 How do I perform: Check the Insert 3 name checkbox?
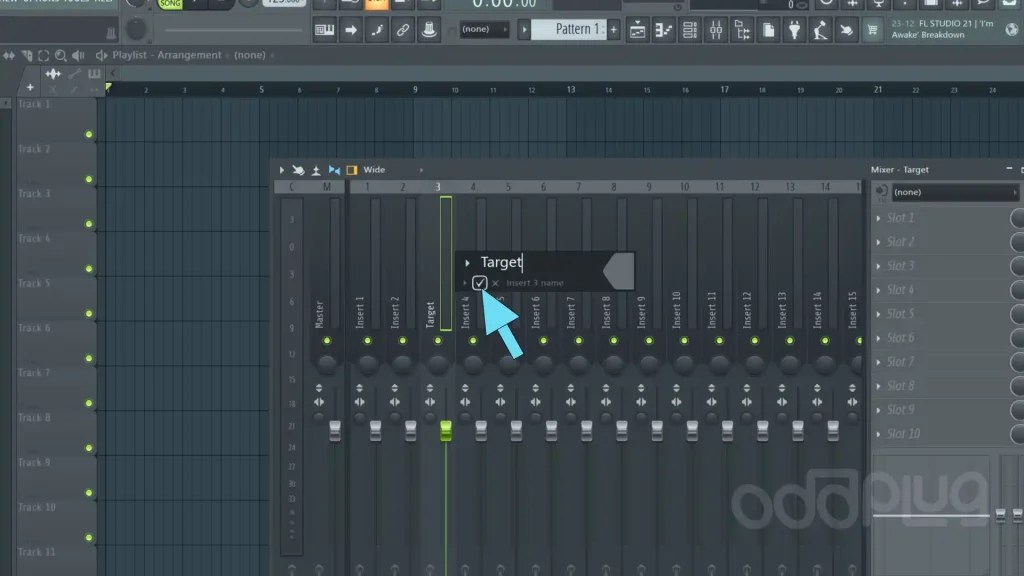(479, 283)
